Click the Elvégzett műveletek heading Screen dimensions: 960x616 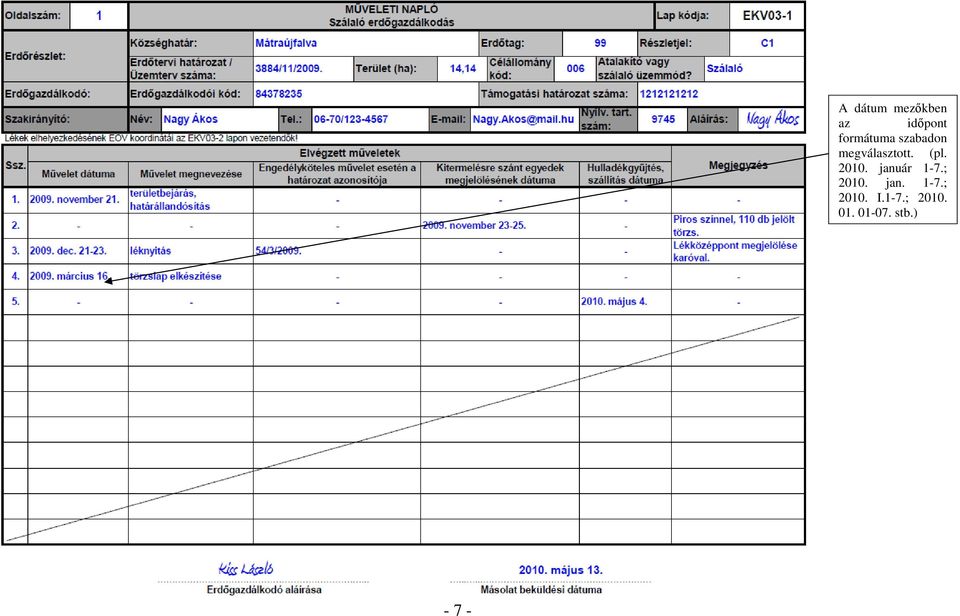tap(350, 153)
